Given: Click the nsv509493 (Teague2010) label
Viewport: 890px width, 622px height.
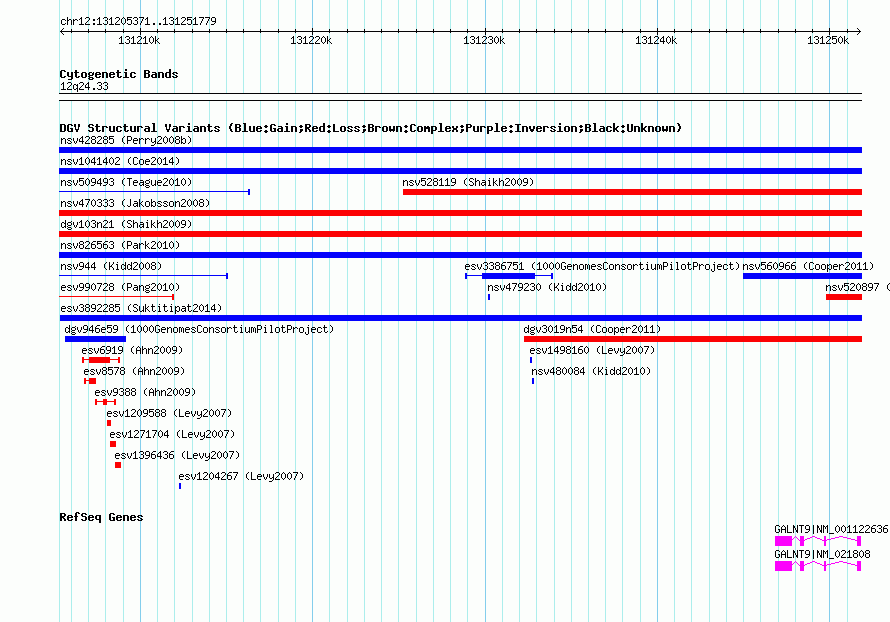Looking at the screenshot, I should point(126,182).
